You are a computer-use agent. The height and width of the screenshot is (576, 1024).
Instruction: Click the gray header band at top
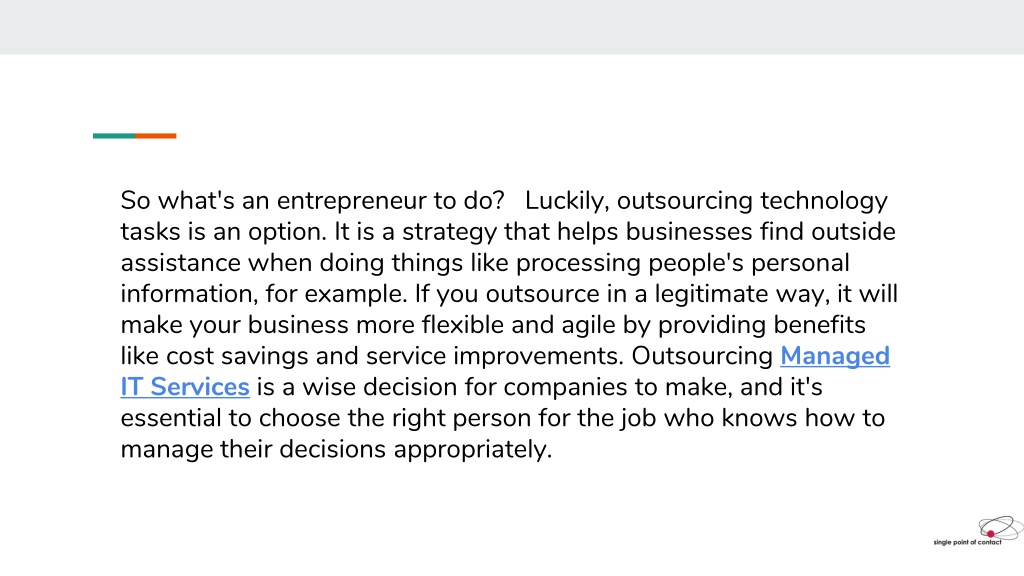pyautogui.click(x=512, y=27)
